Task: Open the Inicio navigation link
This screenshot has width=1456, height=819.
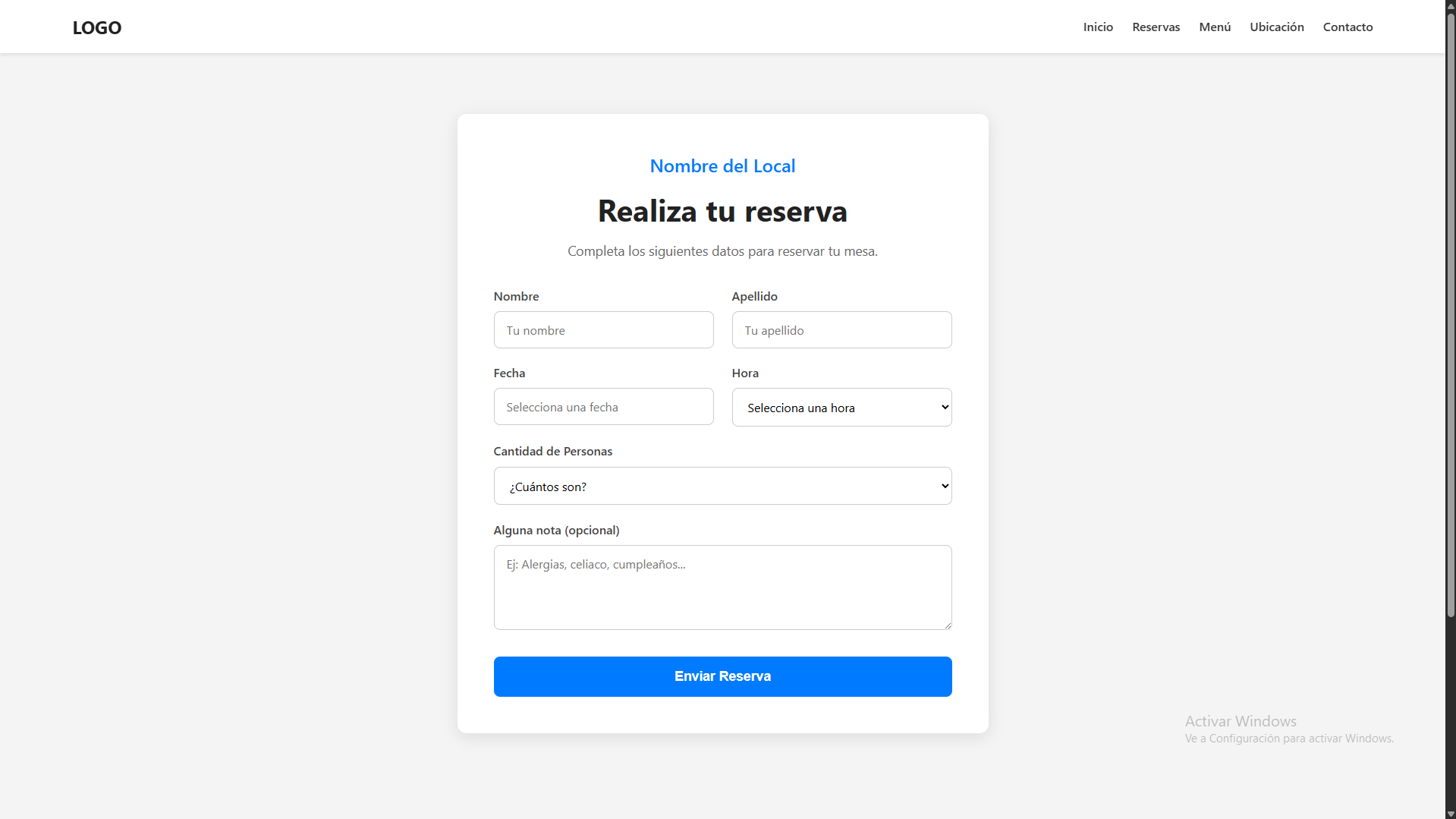Action: click(x=1097, y=27)
